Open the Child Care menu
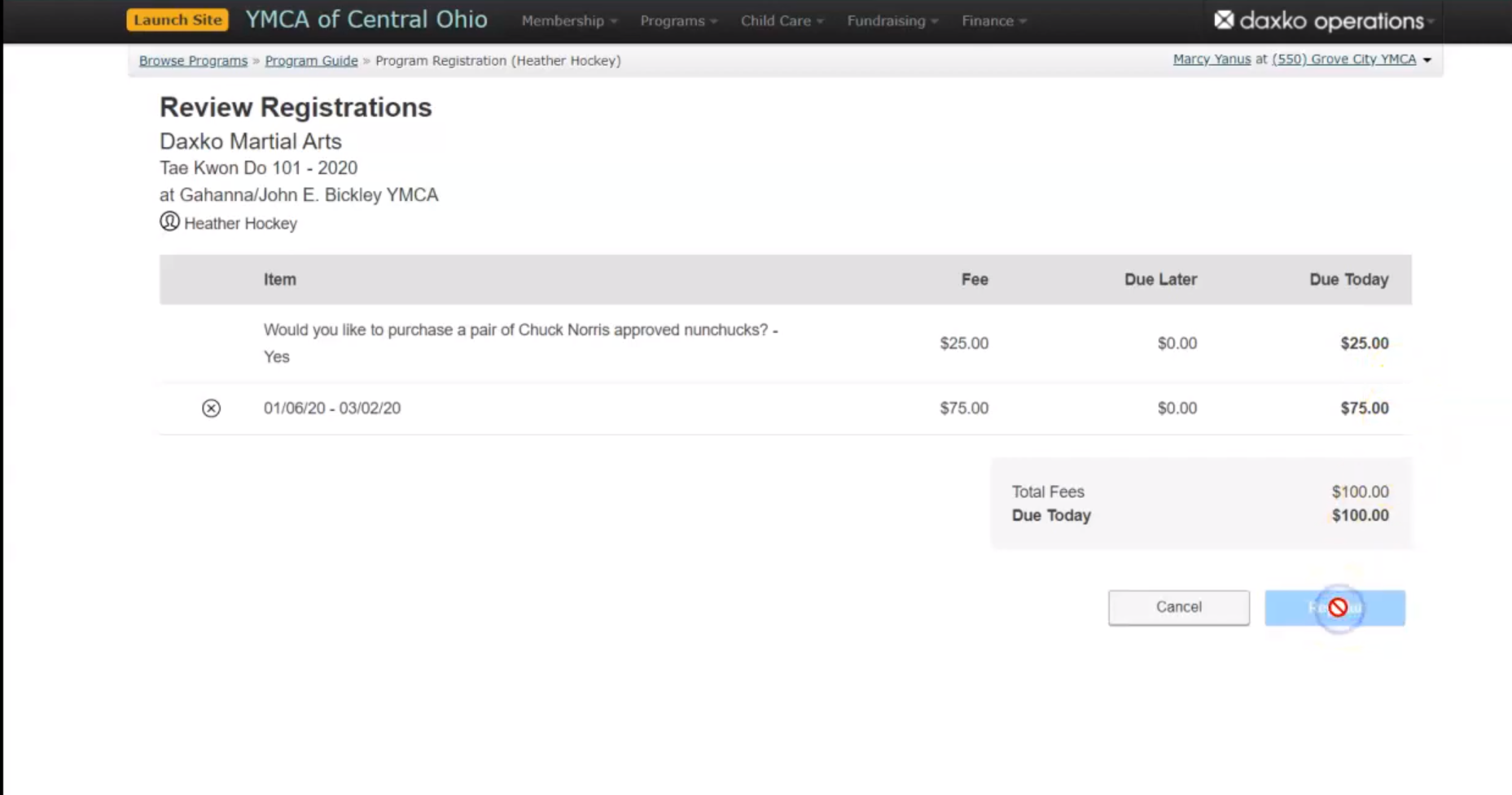 coord(782,21)
